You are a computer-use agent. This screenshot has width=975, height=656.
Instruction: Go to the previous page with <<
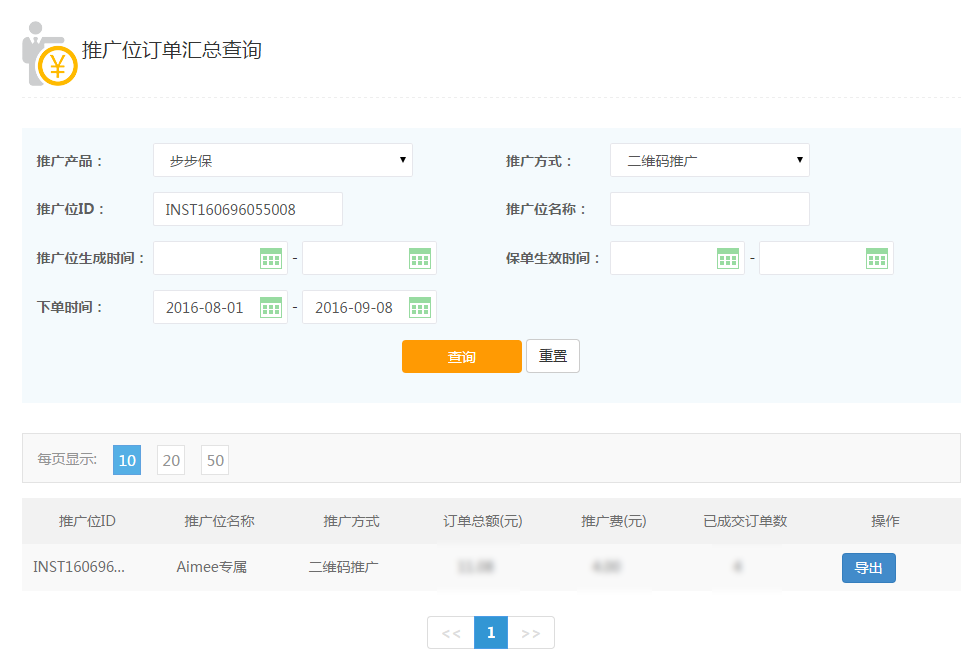click(x=451, y=633)
